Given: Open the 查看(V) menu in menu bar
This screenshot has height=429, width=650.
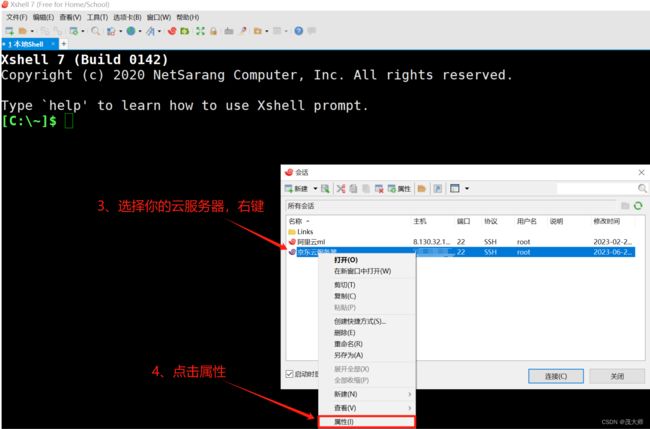Looking at the screenshot, I should (x=70, y=17).
